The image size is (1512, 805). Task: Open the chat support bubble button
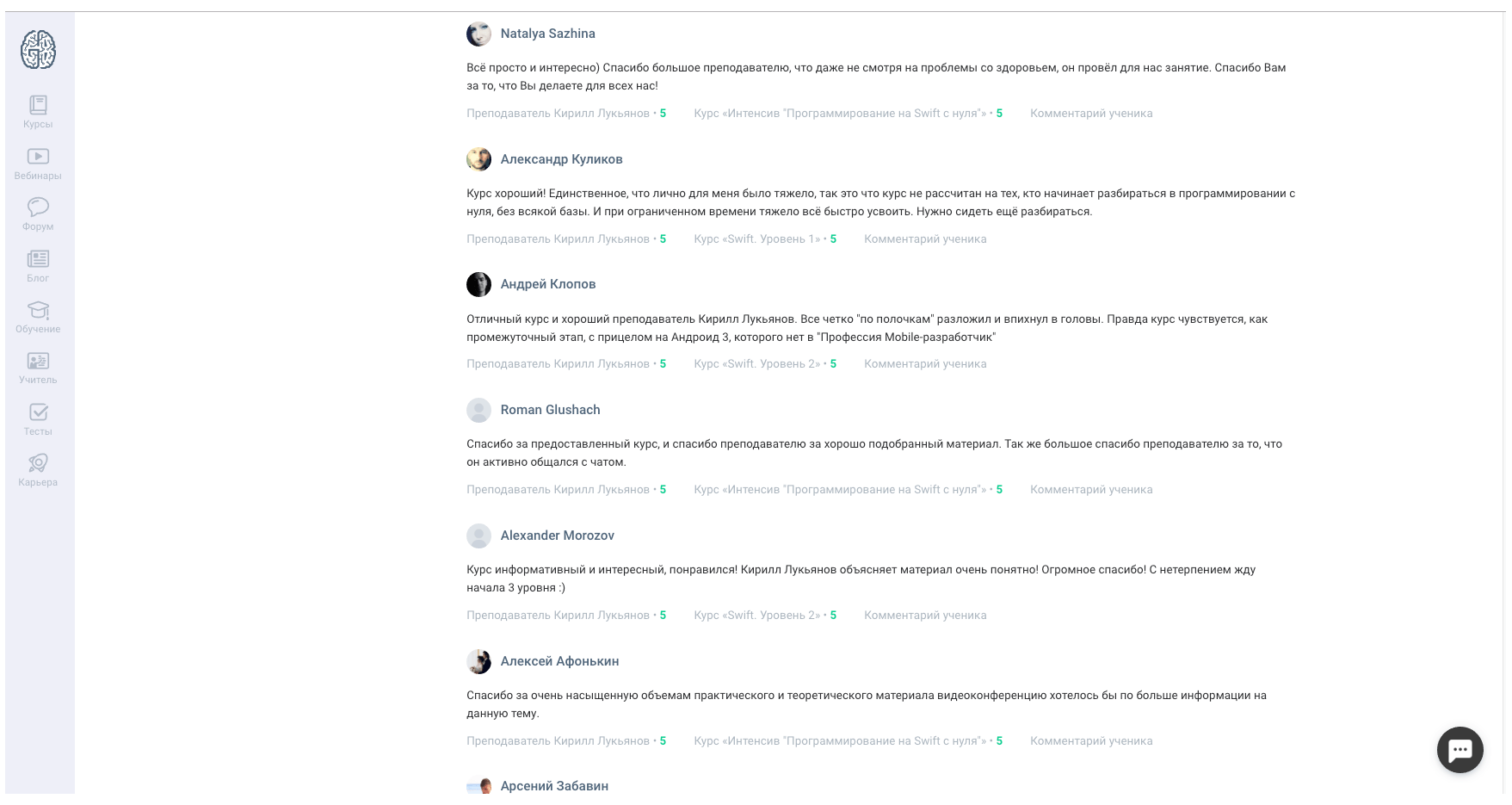(1460, 750)
